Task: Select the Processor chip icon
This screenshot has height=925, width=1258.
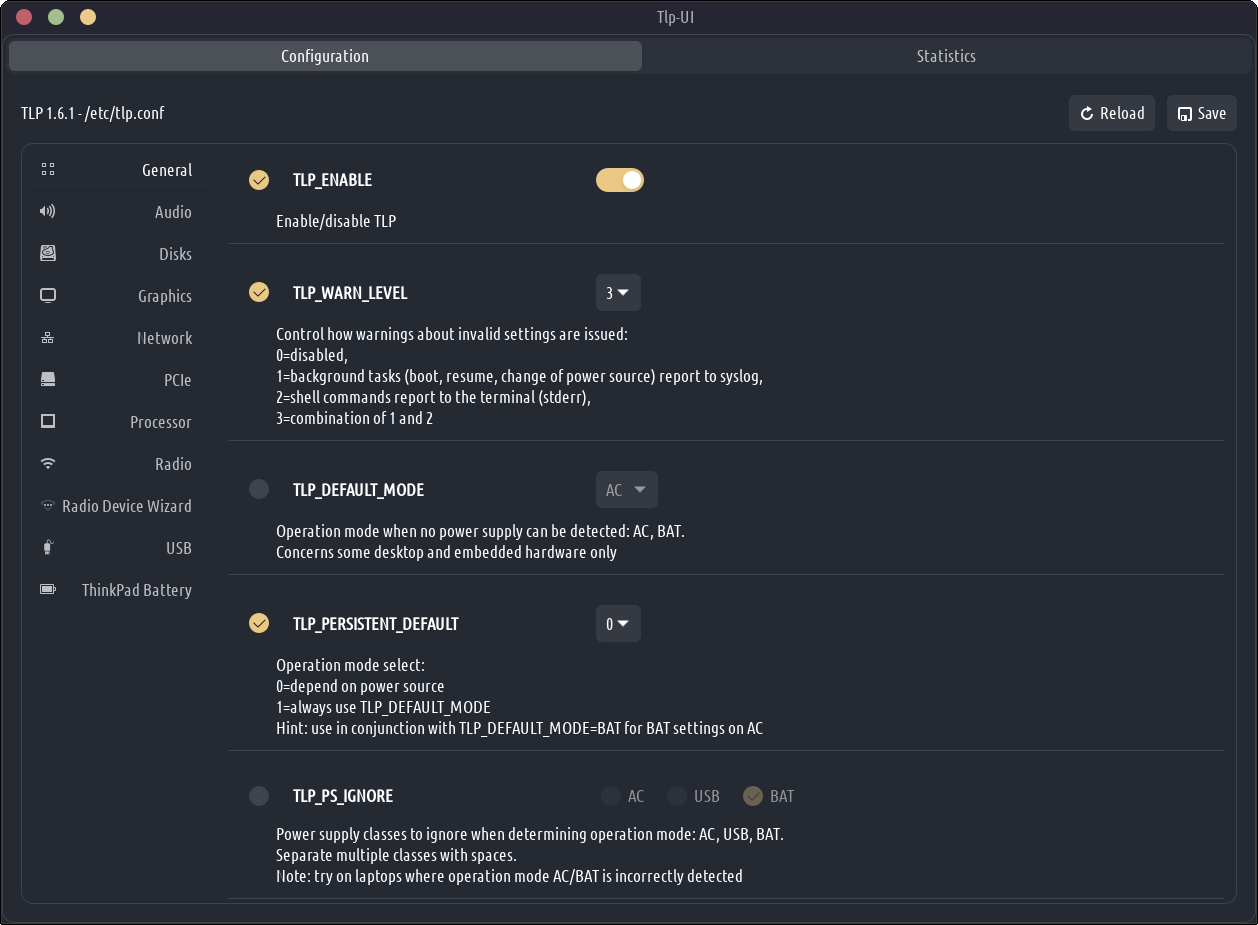Action: [x=48, y=422]
